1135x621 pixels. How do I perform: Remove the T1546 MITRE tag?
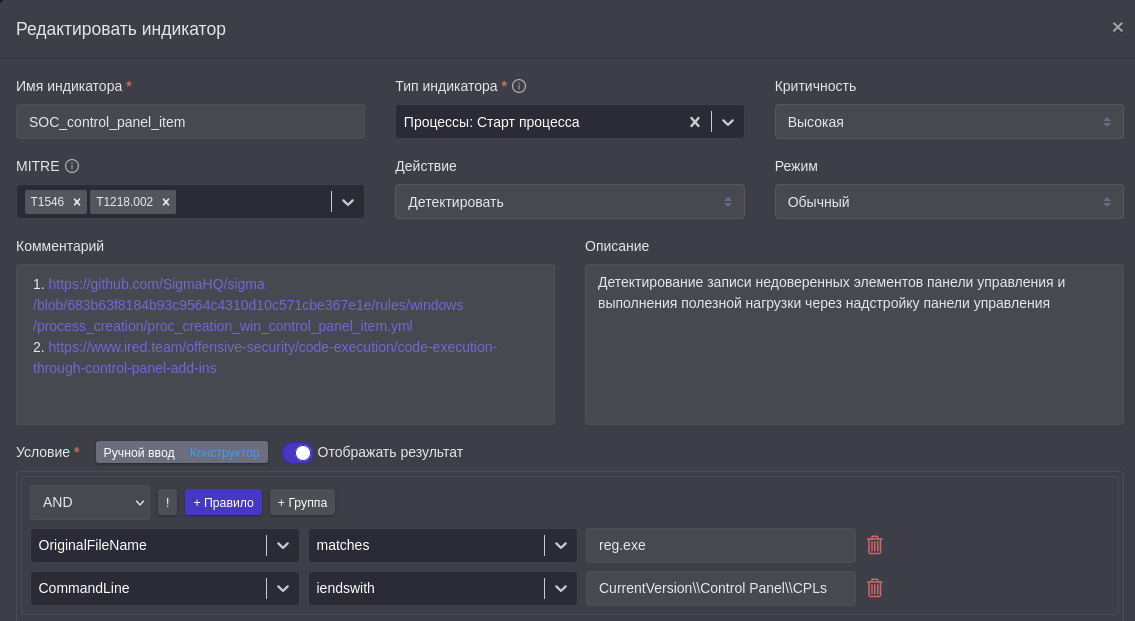coord(77,202)
